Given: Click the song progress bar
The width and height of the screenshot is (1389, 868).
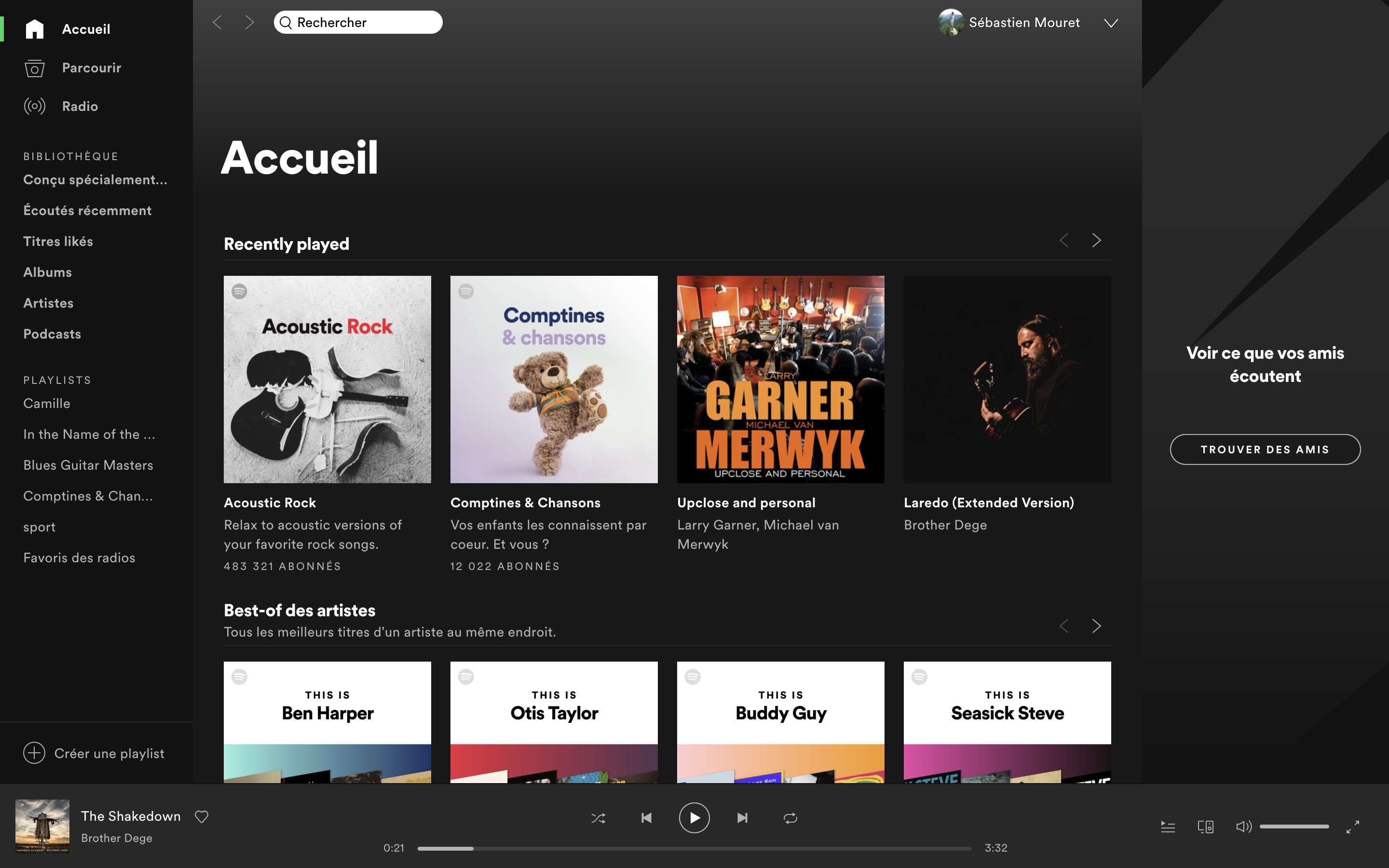Looking at the screenshot, I should [694, 849].
